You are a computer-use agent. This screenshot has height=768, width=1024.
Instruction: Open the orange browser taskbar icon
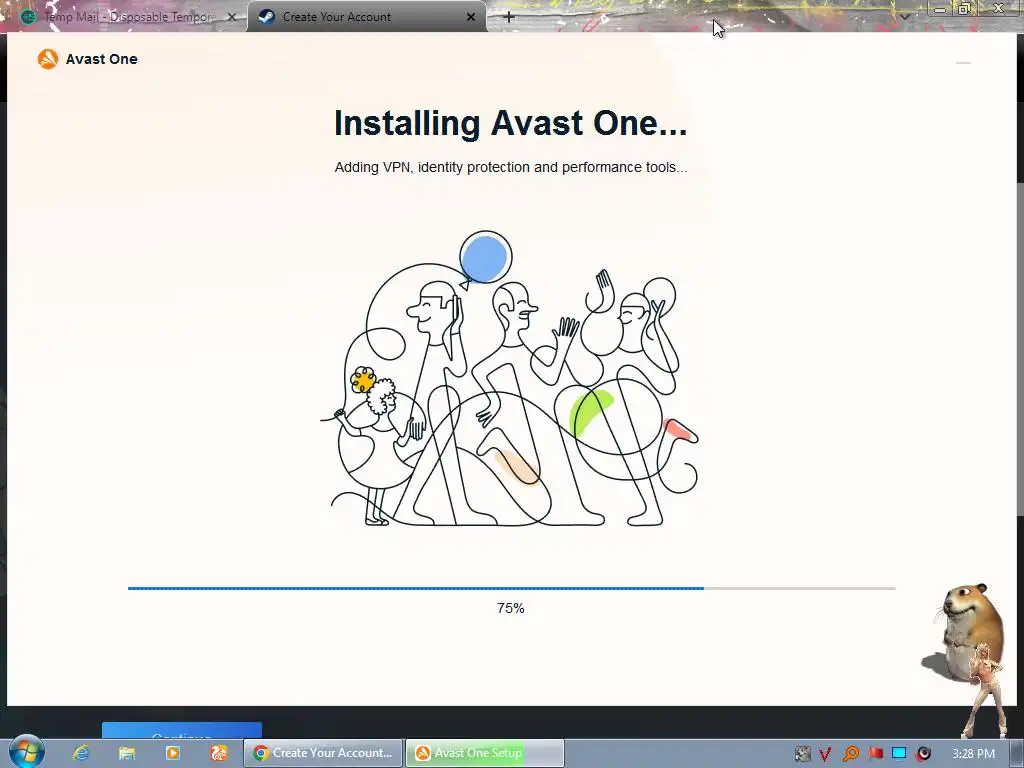coord(219,753)
